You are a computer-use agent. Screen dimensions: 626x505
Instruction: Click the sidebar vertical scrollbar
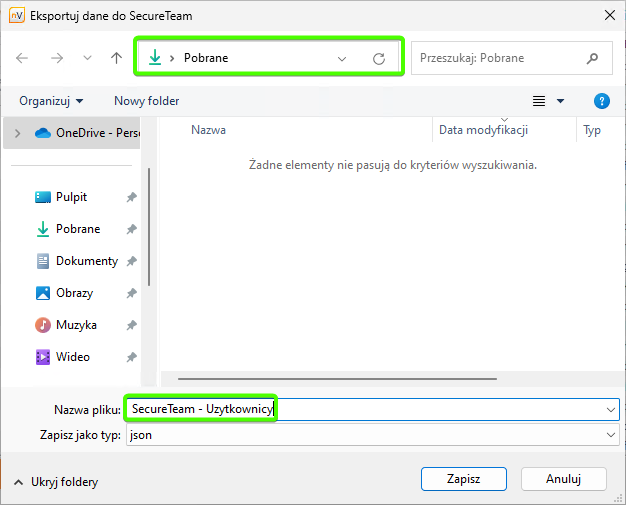[149, 227]
